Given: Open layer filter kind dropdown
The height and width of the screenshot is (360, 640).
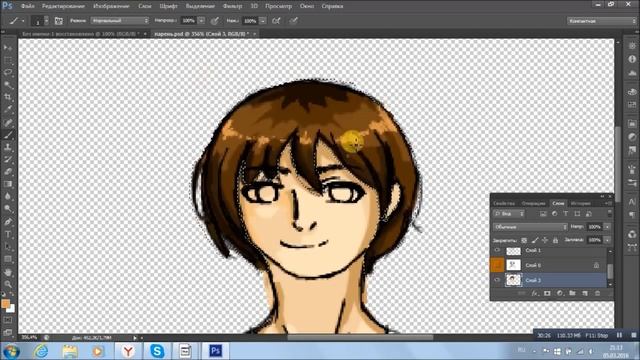Looking at the screenshot, I should click(x=509, y=213).
